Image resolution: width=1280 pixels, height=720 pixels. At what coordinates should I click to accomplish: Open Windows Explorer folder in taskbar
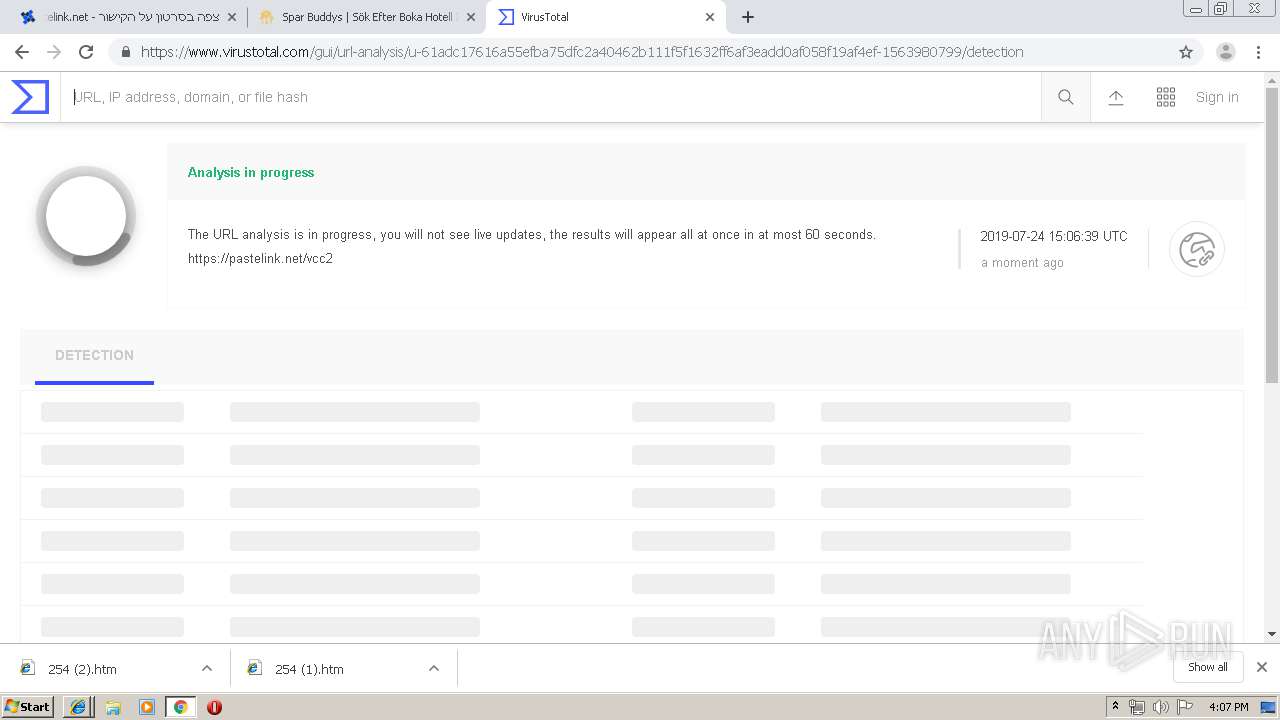[x=113, y=707]
